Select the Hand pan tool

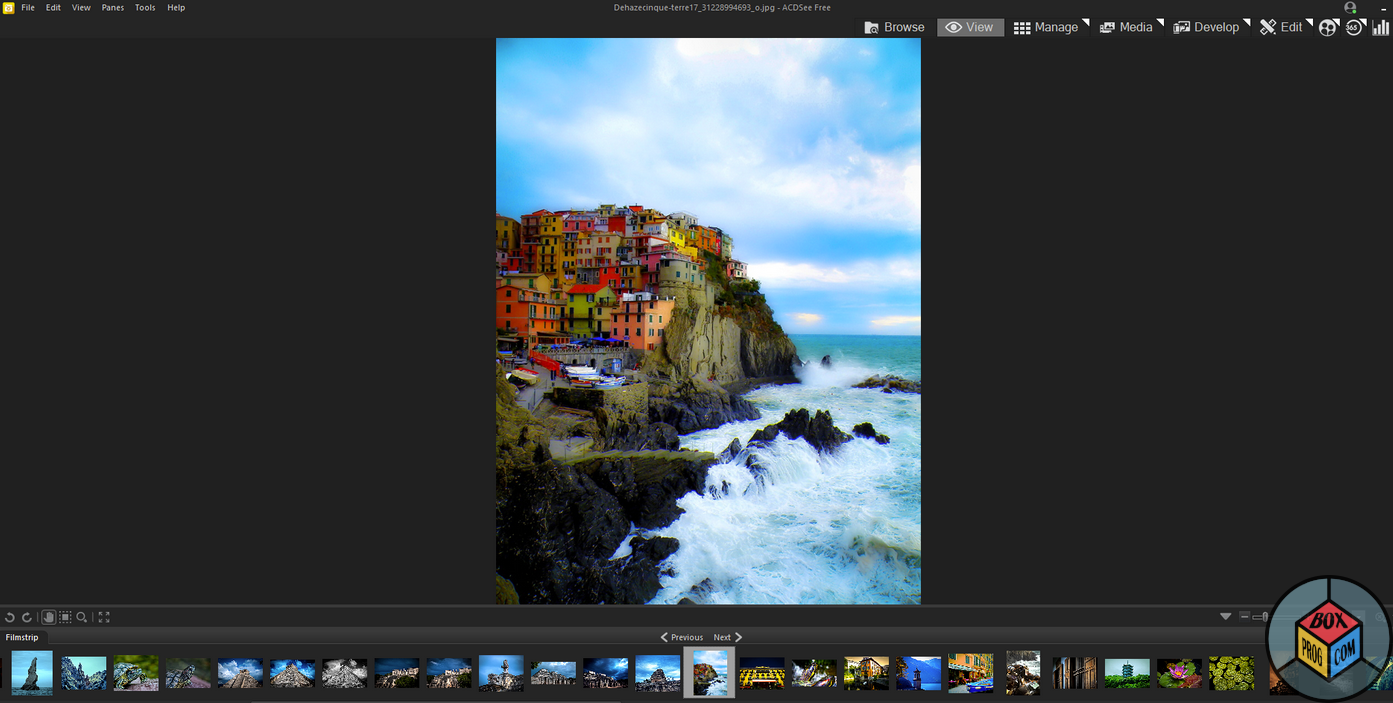(48, 617)
